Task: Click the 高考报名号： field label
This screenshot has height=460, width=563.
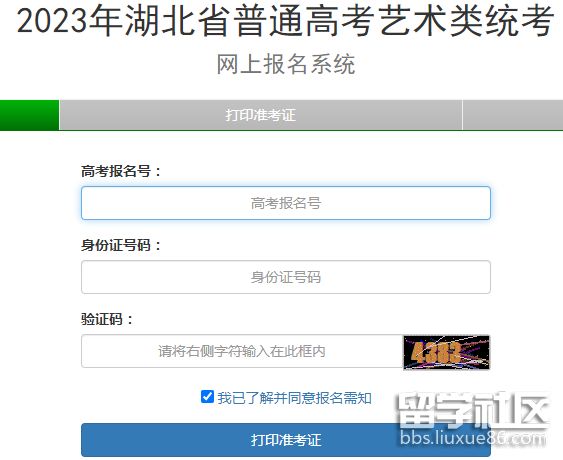Action: (x=121, y=171)
